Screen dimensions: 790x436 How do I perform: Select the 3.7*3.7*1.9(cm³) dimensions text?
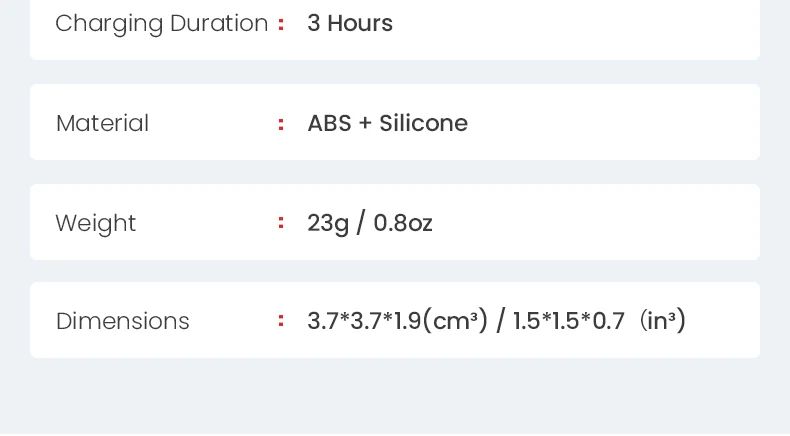pyautogui.click(x=398, y=321)
